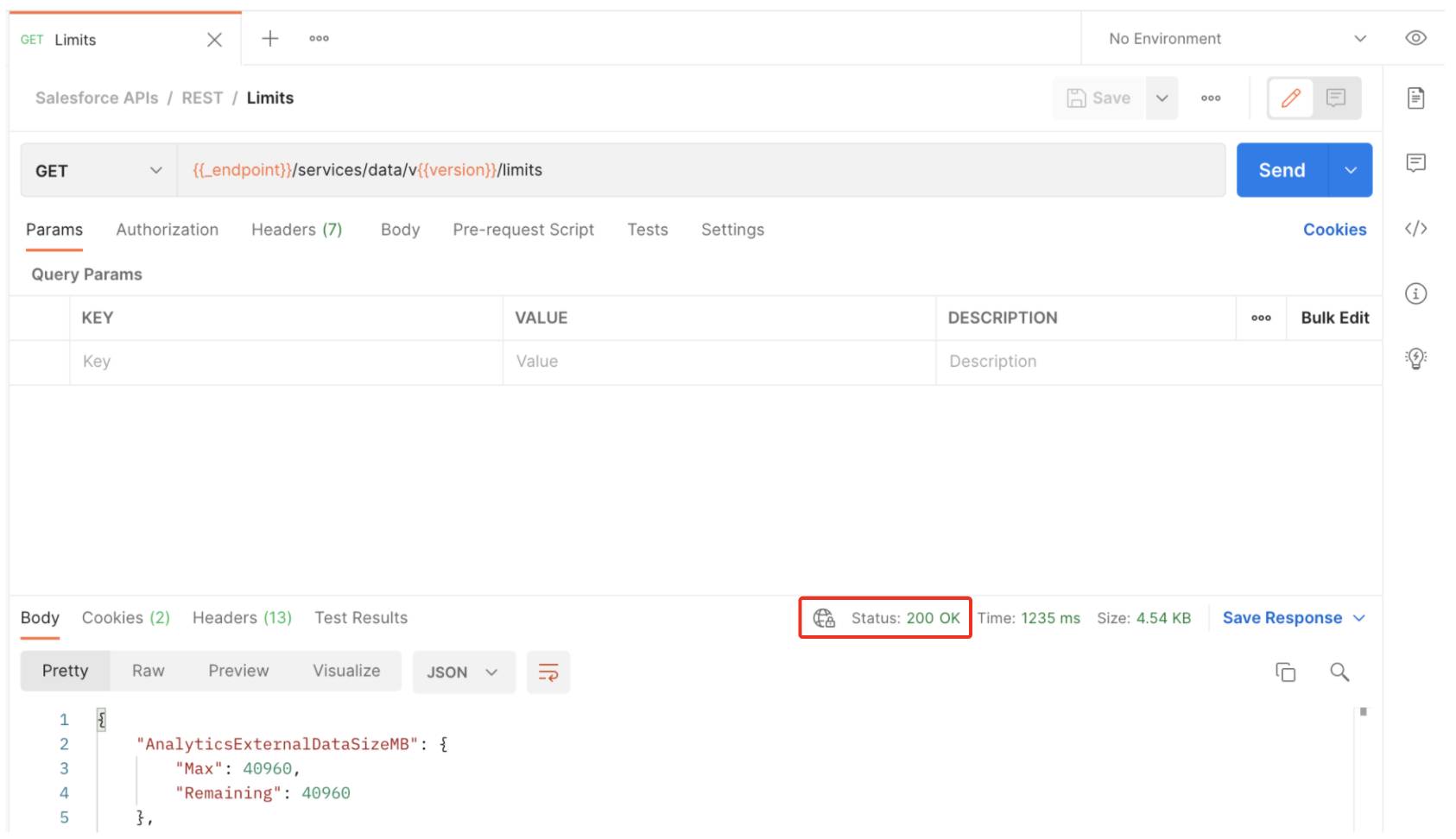Open documentation icon in right sidebar

point(1415,98)
